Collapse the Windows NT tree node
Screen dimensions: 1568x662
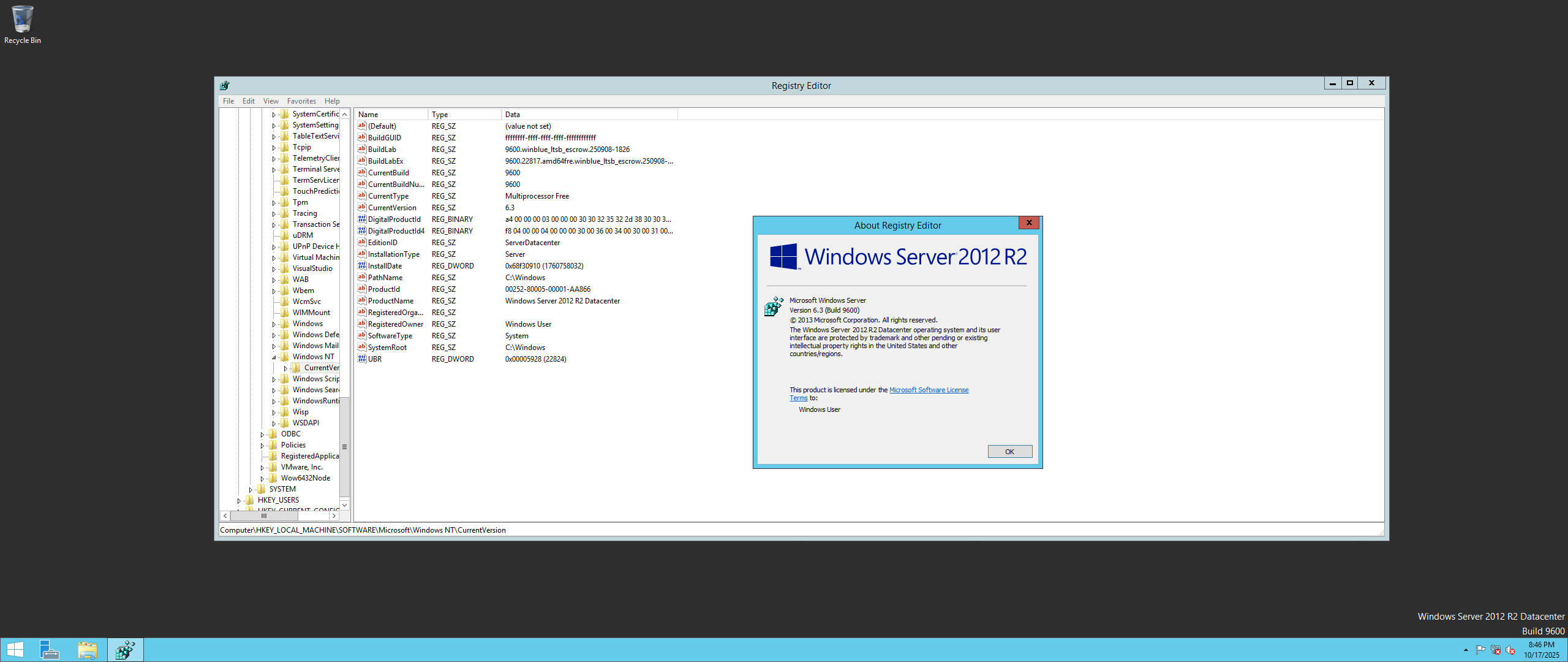[274, 357]
